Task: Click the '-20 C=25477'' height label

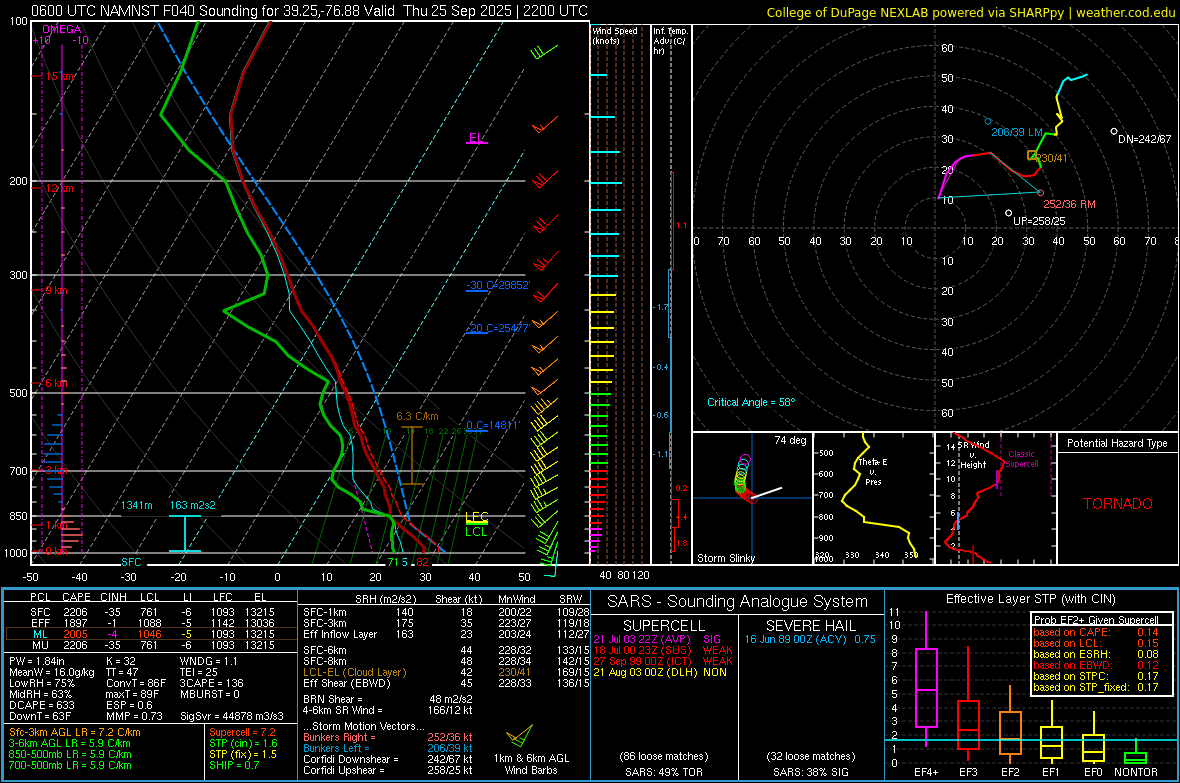Action: 498,328
